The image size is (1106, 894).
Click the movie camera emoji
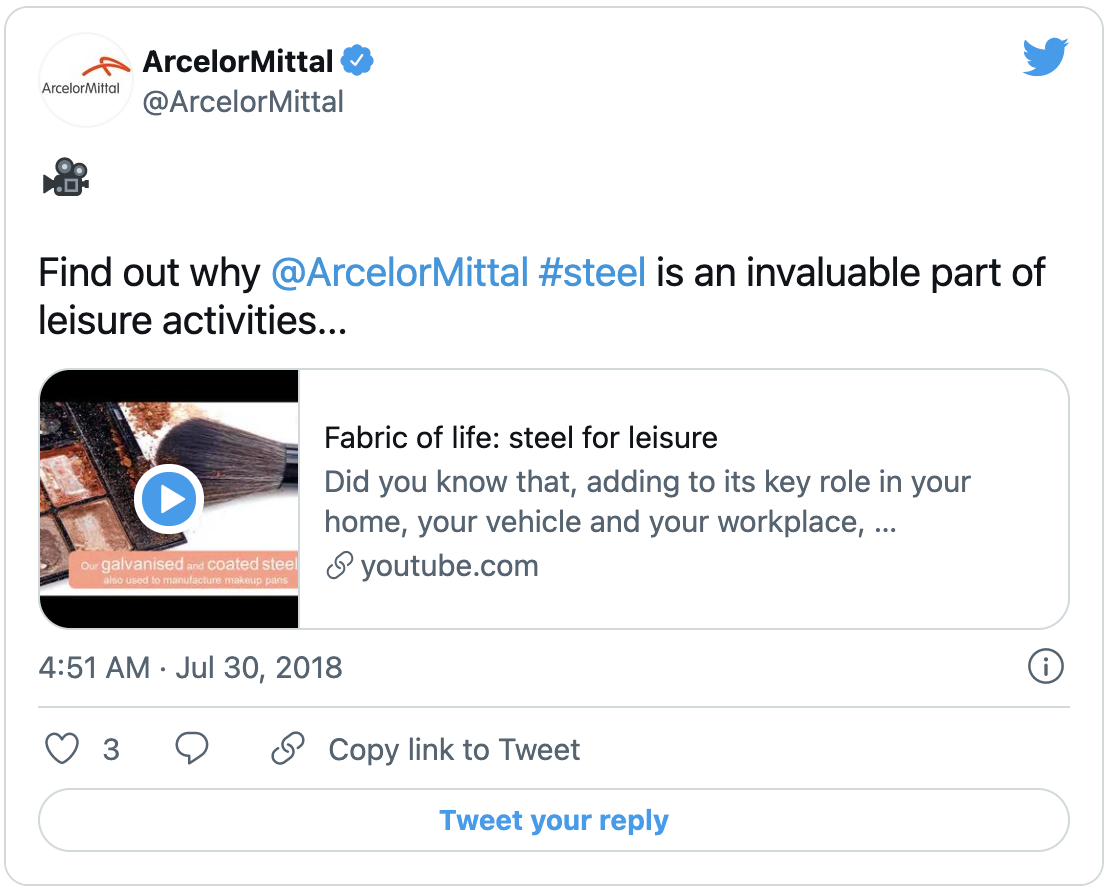66,177
